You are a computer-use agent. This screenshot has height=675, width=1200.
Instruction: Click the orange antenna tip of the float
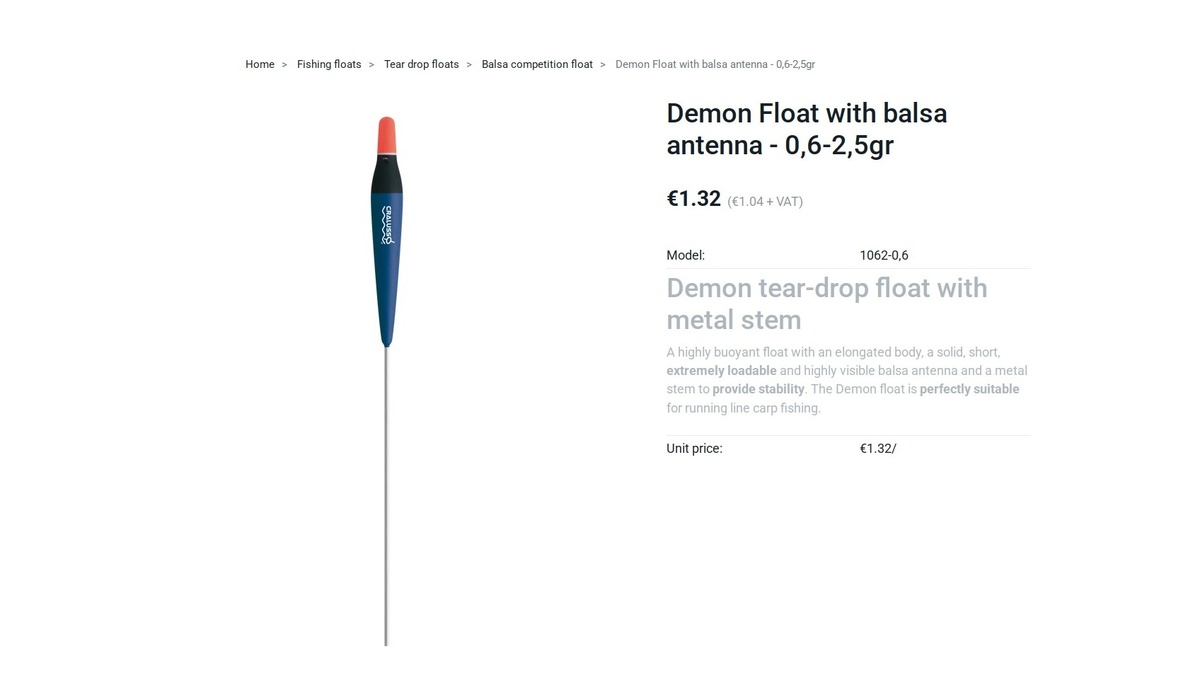(x=387, y=134)
